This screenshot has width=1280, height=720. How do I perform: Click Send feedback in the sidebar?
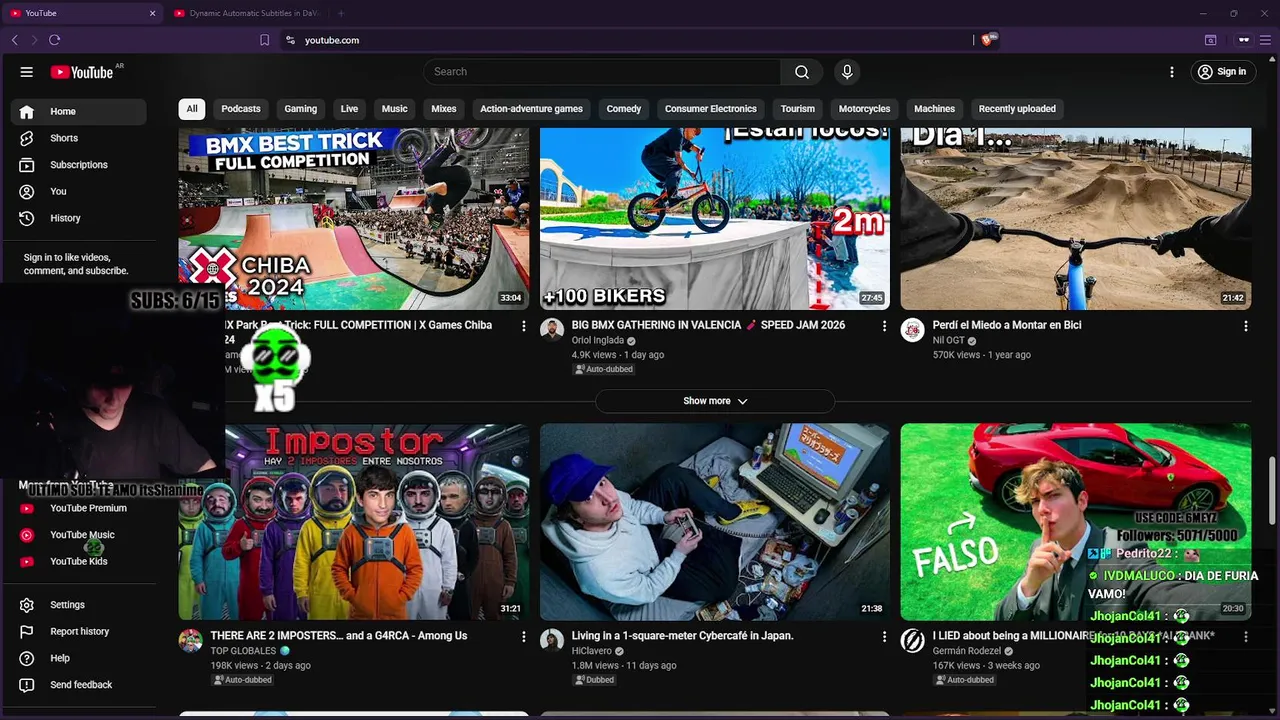click(78, 685)
